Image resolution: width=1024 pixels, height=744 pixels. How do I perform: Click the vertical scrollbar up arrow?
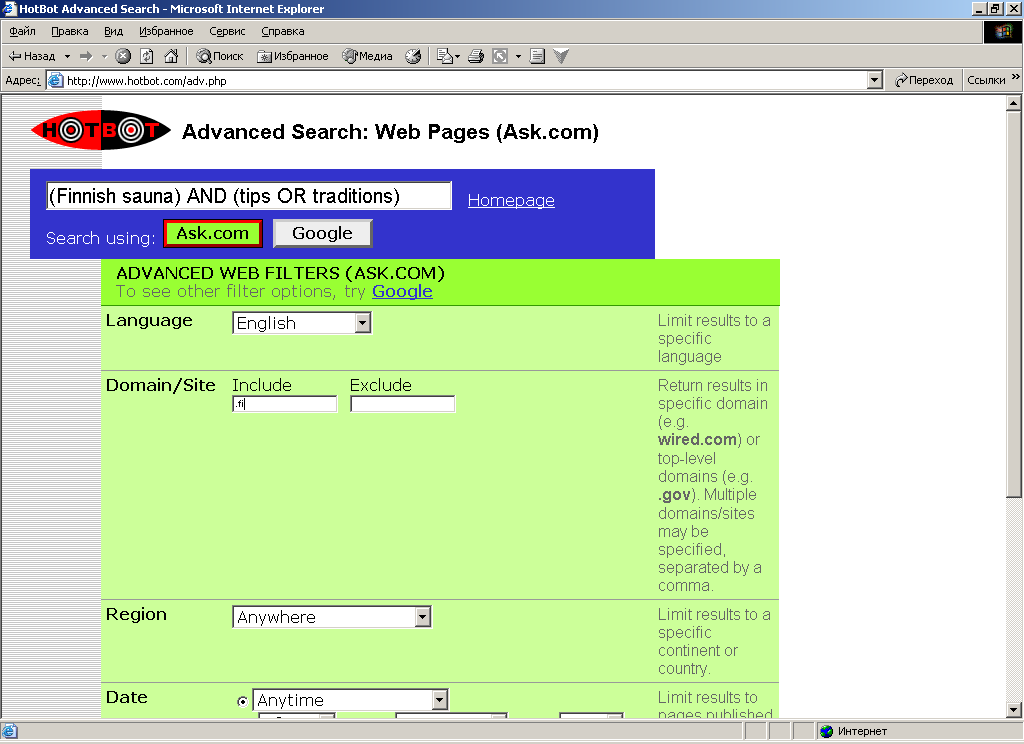pyautogui.click(x=1014, y=103)
